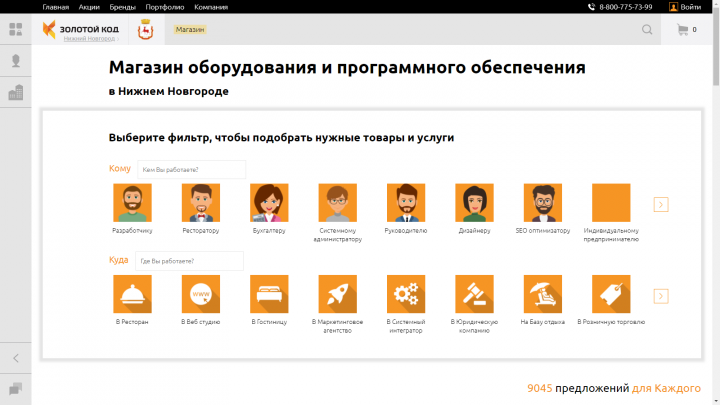Open the buildings company icon in sidebar
720x405 pixels.
pos(16,92)
